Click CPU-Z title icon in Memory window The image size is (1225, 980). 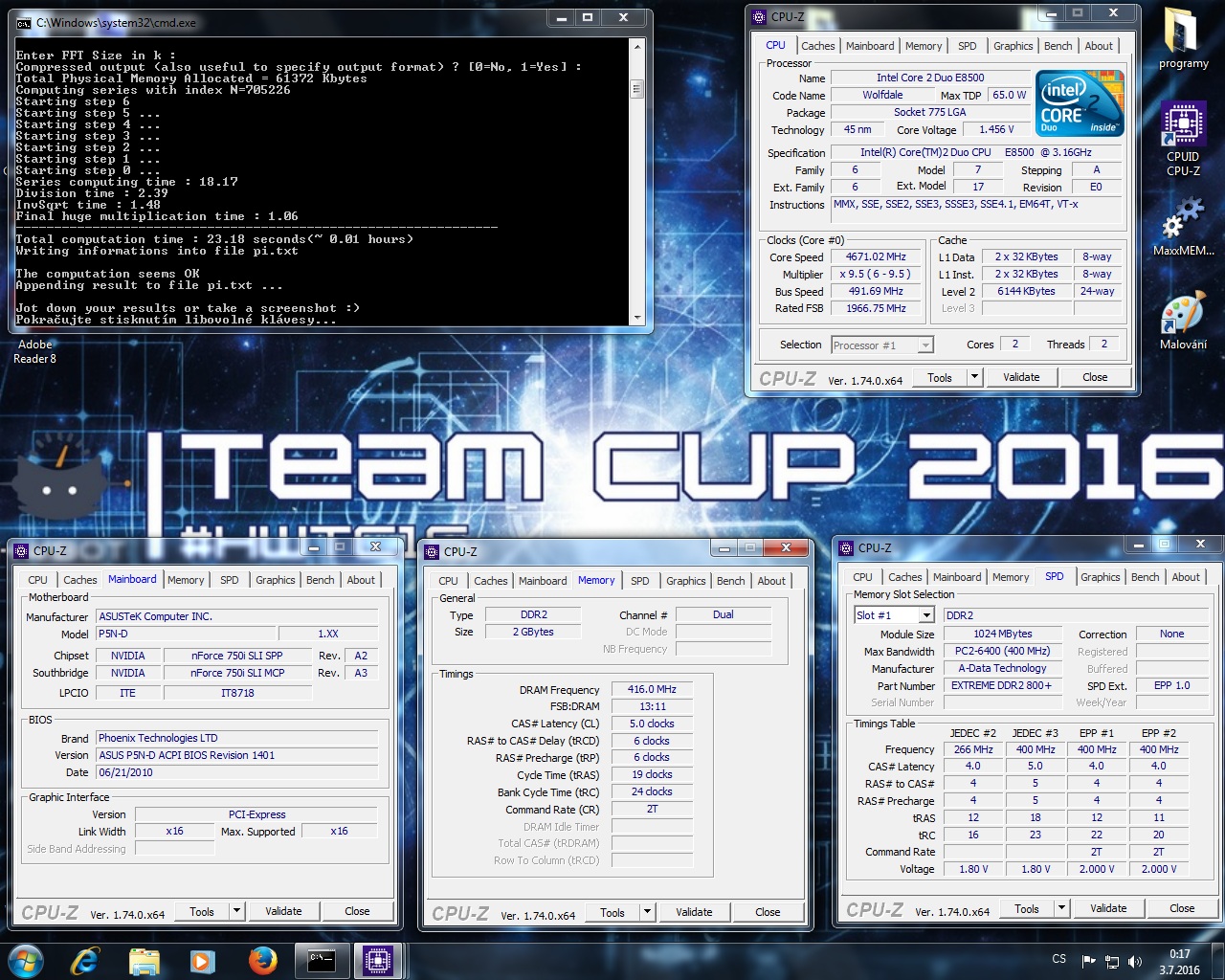(x=432, y=551)
